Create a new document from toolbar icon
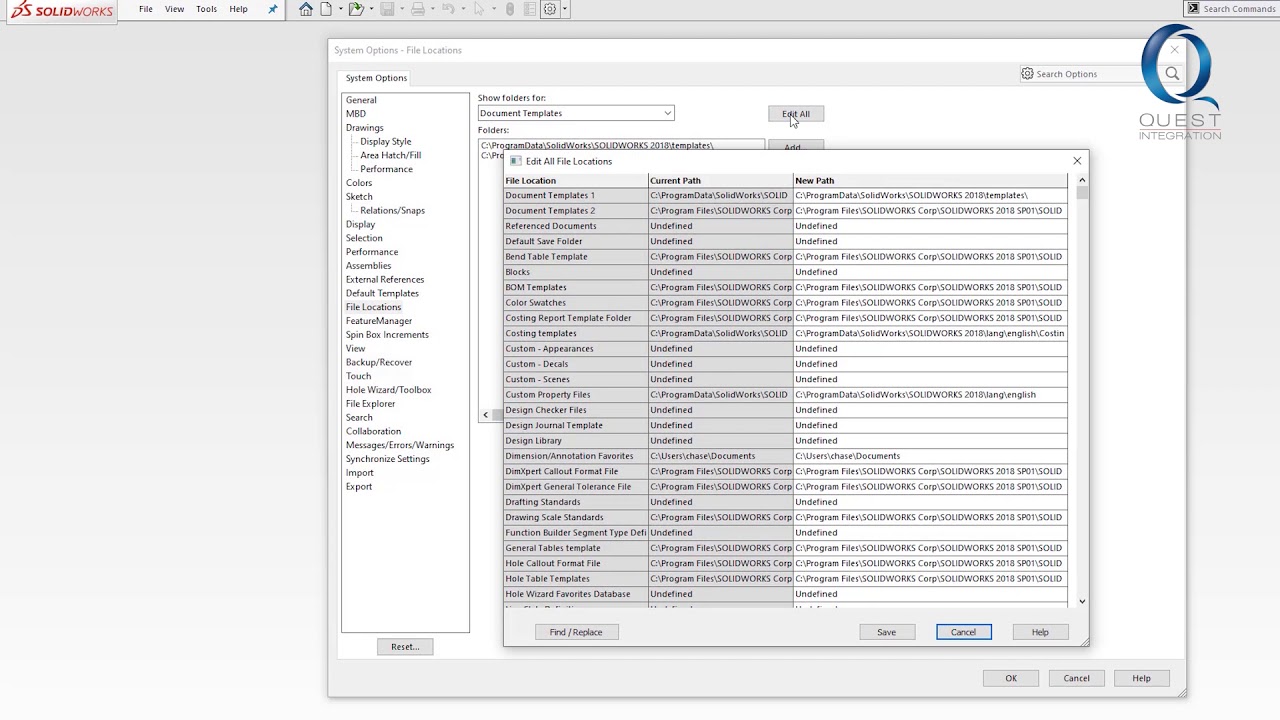 tap(326, 9)
